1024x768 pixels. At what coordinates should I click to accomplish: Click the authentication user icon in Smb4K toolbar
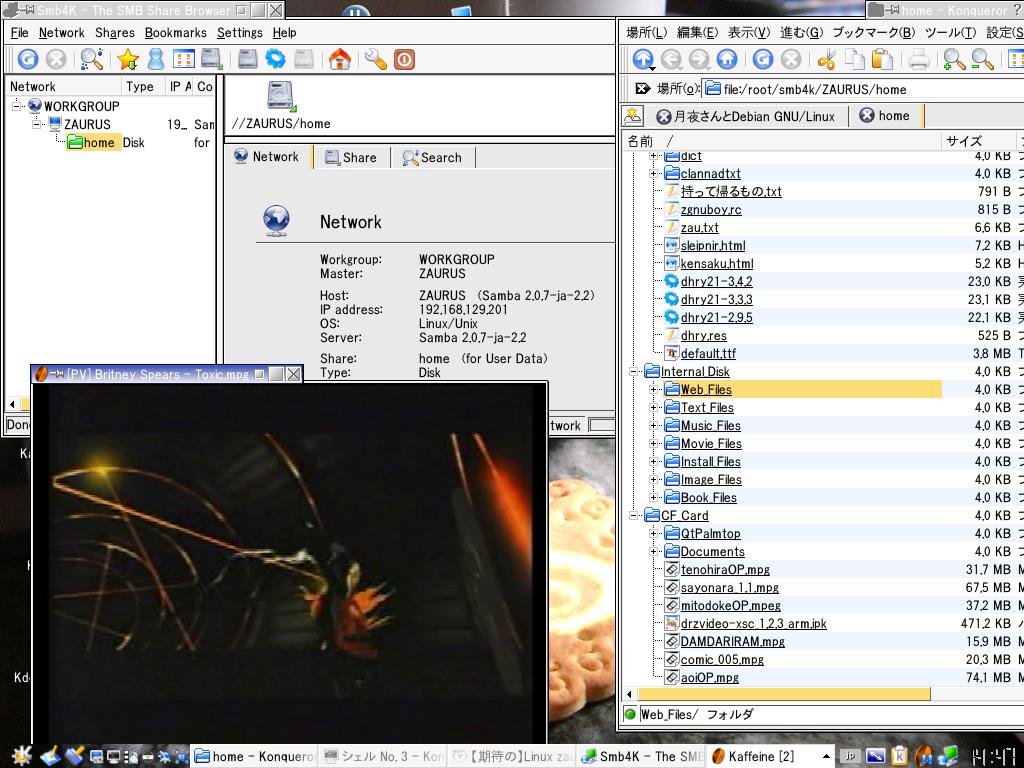click(156, 59)
